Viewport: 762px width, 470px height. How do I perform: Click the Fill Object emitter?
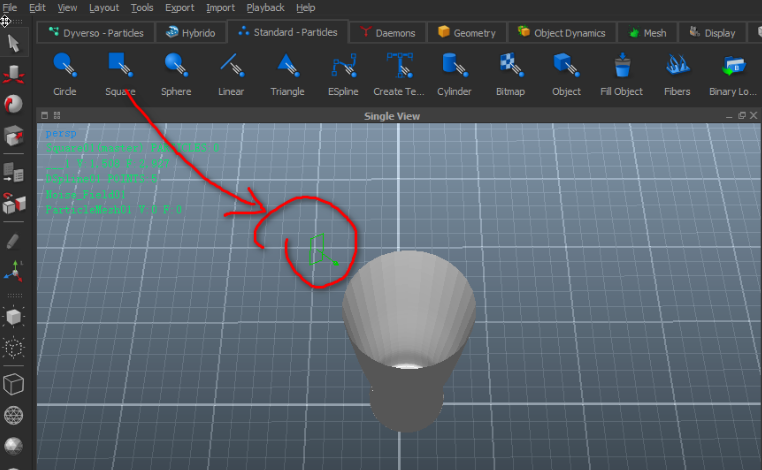pos(621,67)
